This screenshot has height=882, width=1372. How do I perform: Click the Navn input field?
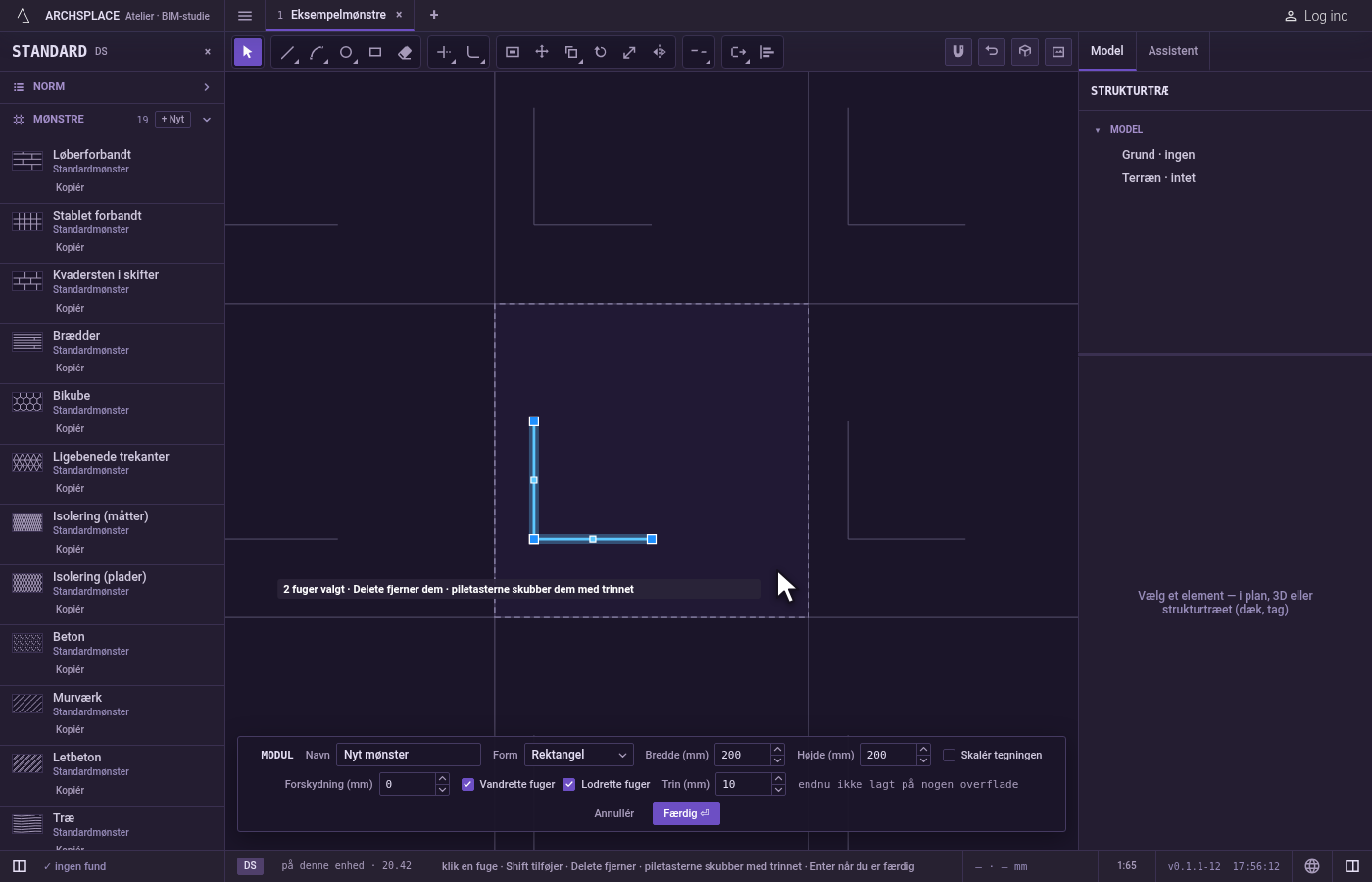coord(409,755)
